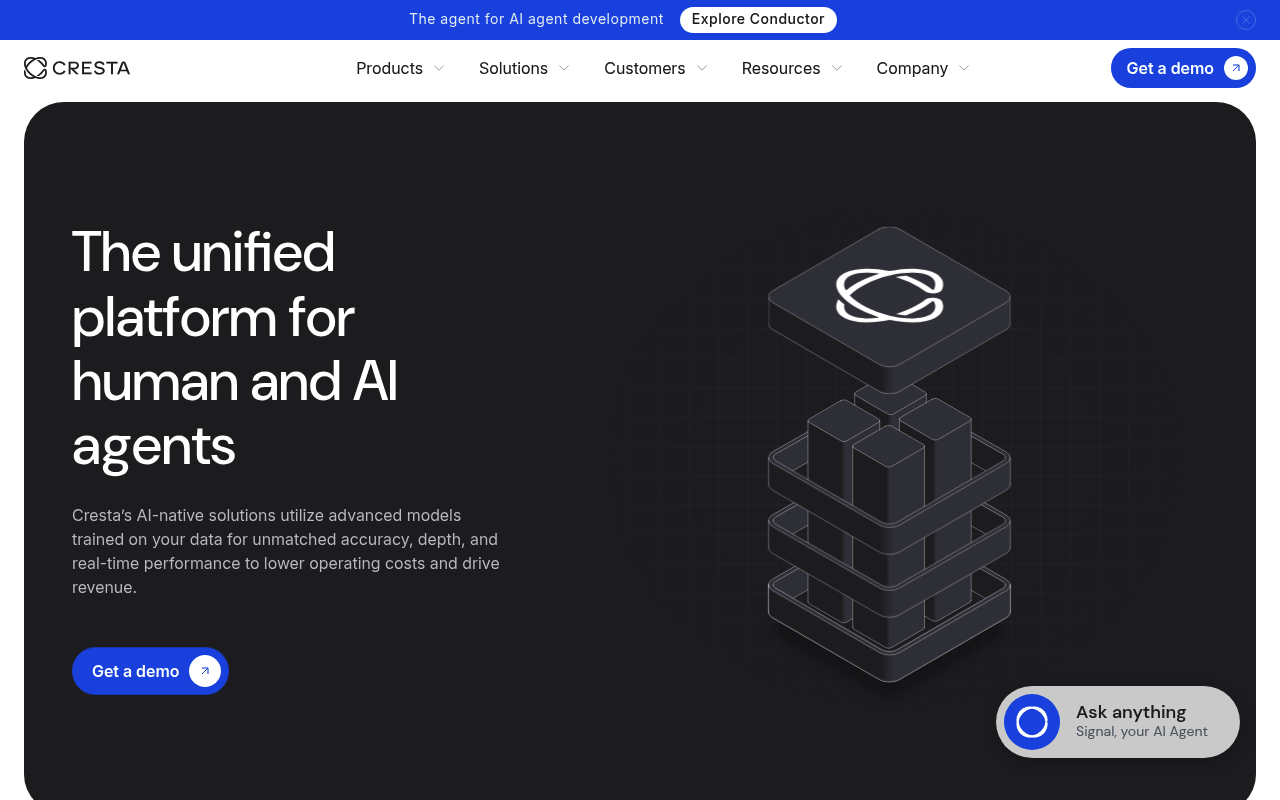Expand the Products chevron arrow
This screenshot has height=800, width=1280.
click(438, 68)
